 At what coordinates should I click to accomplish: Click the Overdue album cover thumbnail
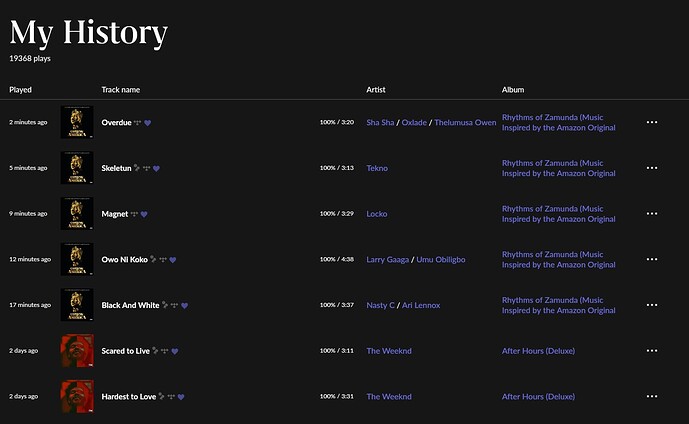point(77,122)
